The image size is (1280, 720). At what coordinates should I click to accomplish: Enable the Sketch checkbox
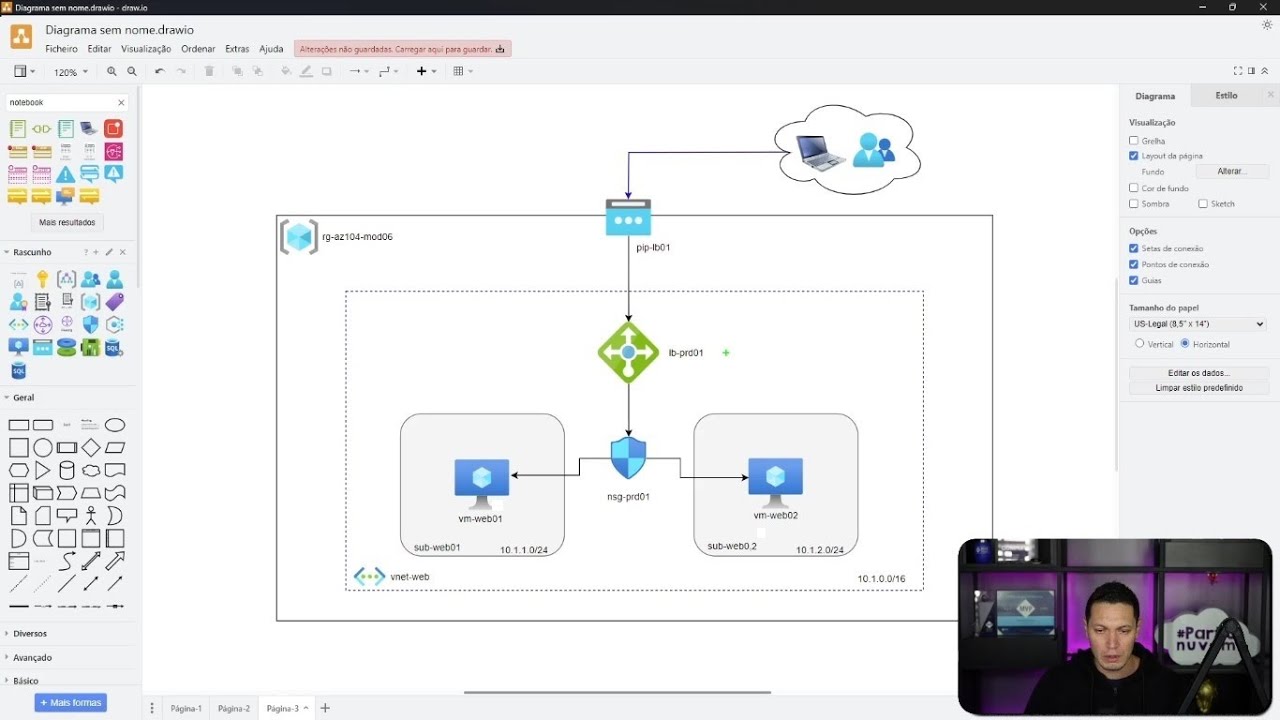(1203, 203)
